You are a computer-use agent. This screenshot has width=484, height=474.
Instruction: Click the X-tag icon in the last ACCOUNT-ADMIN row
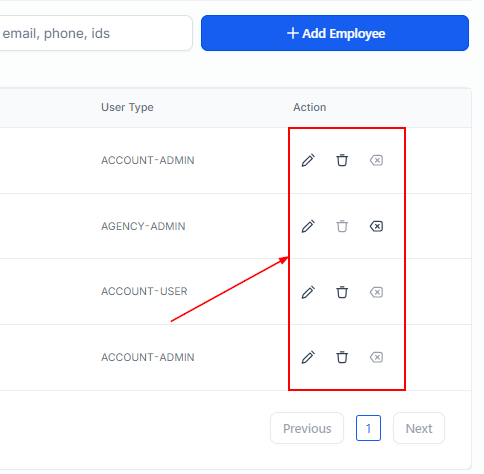(x=376, y=357)
